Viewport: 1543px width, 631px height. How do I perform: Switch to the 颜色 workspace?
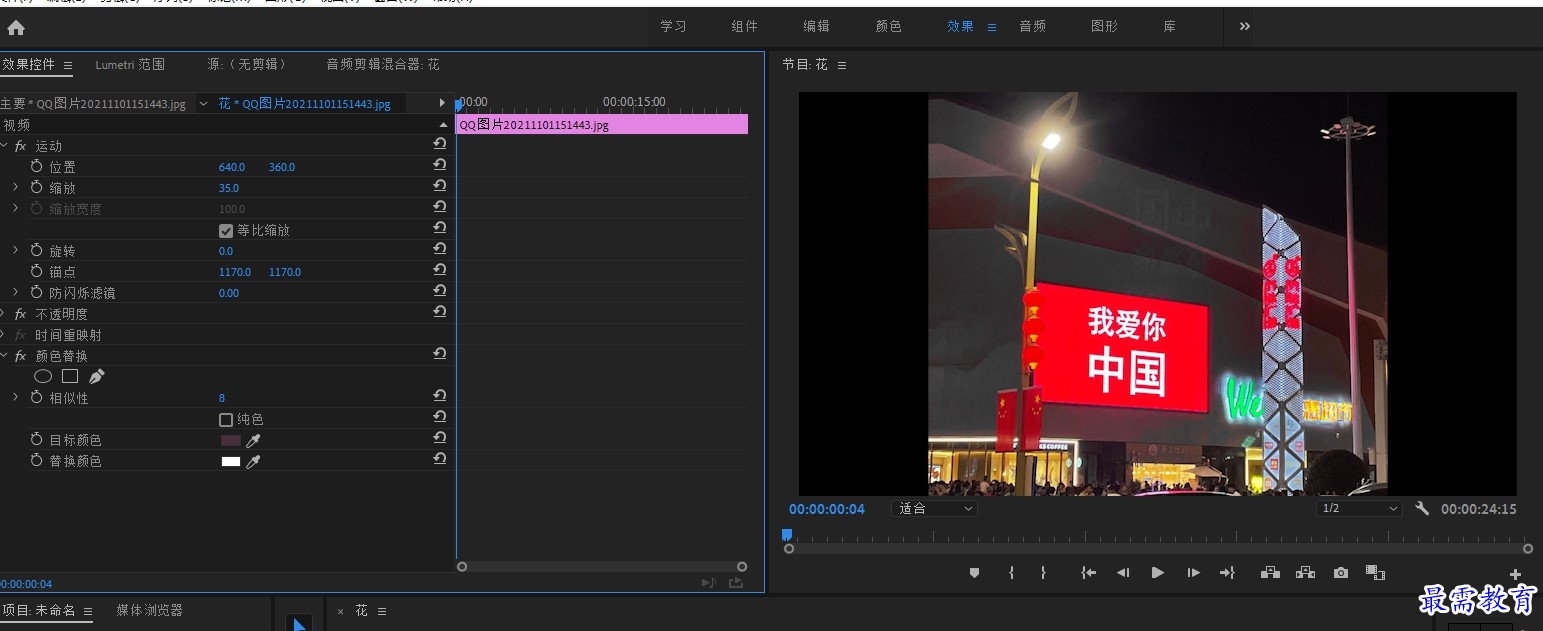click(x=888, y=27)
